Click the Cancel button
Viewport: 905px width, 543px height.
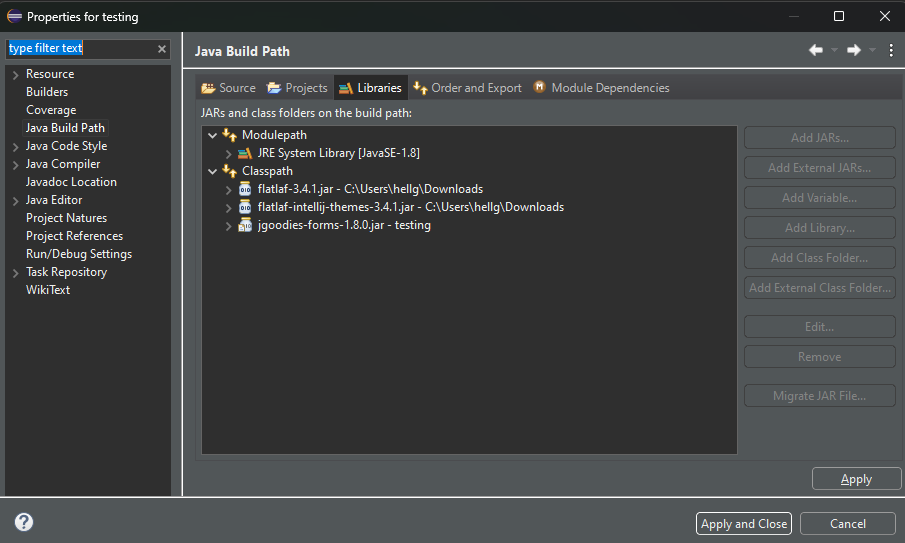pos(847,523)
